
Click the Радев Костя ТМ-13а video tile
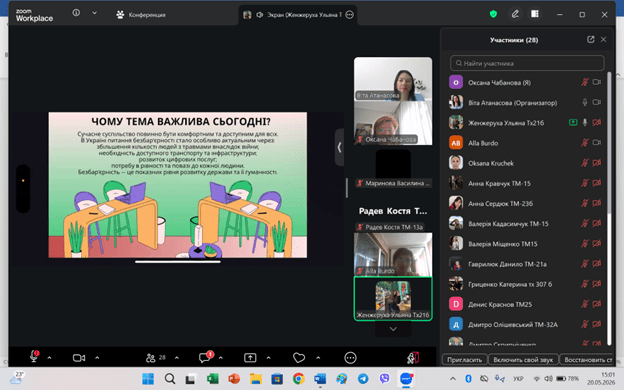[393, 211]
